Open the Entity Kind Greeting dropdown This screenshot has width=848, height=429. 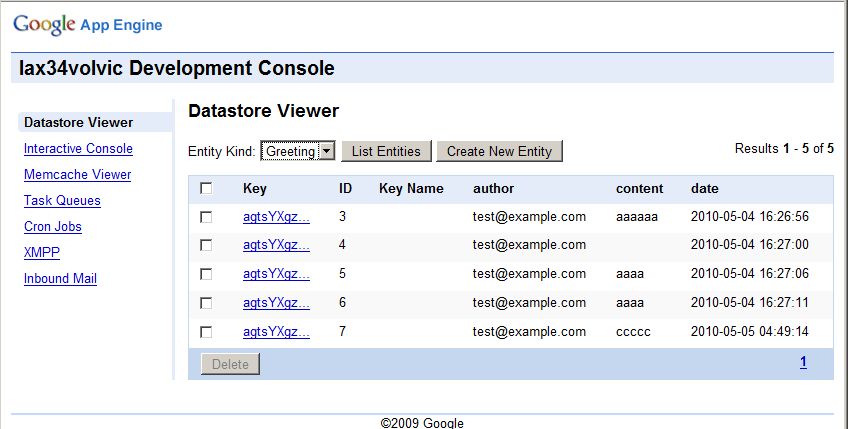pos(297,151)
